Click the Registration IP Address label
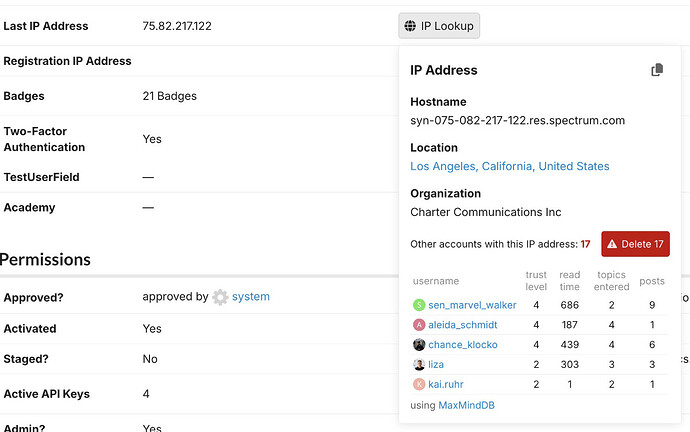Viewport: 690px width, 432px height. click(67, 61)
